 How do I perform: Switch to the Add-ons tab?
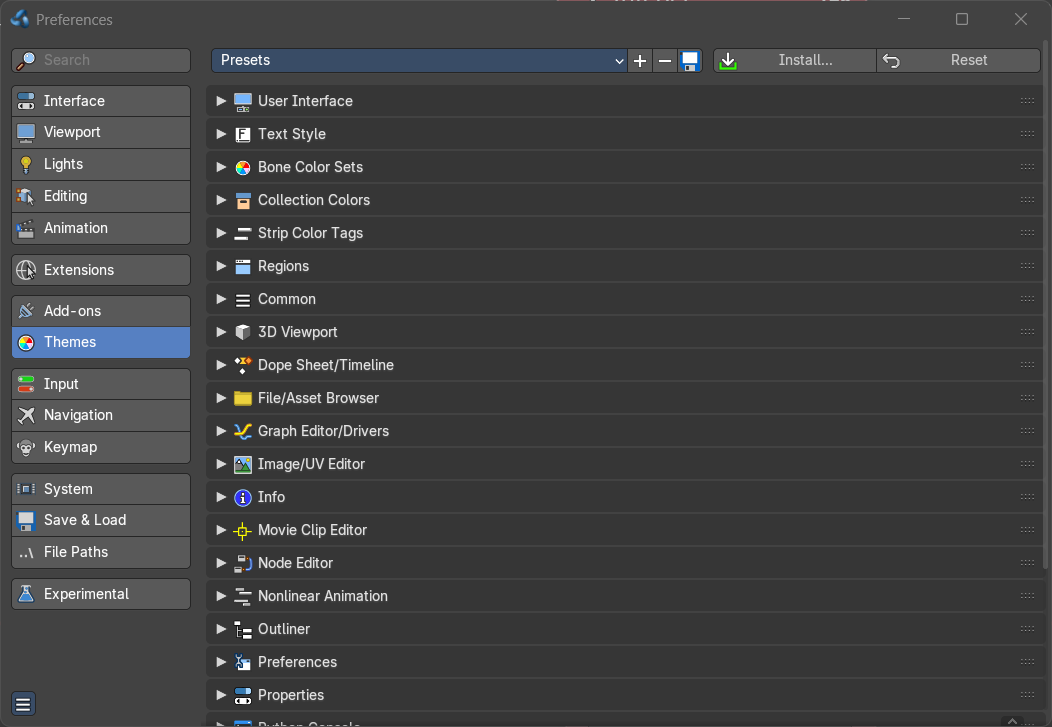point(101,311)
